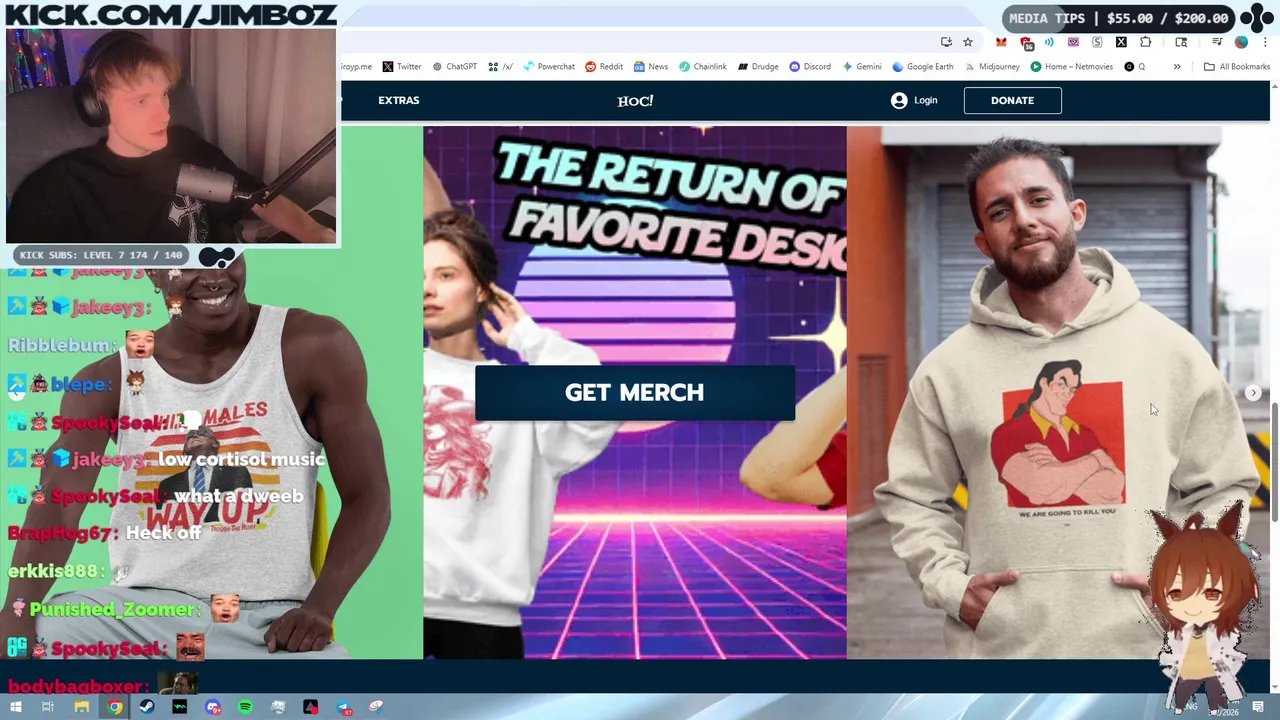The image size is (1280, 720).
Task: Open the Q bookmark
Action: pyautogui.click(x=1135, y=67)
